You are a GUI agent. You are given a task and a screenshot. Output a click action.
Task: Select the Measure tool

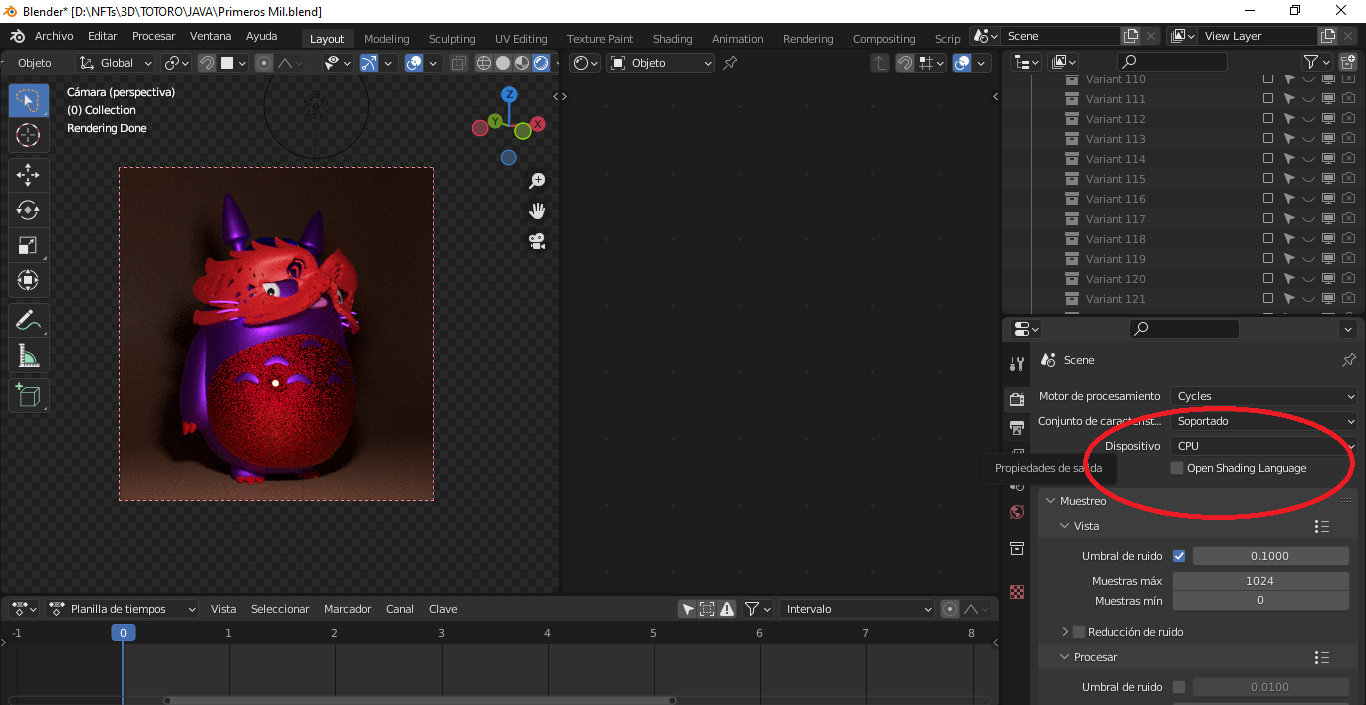pyautogui.click(x=28, y=356)
